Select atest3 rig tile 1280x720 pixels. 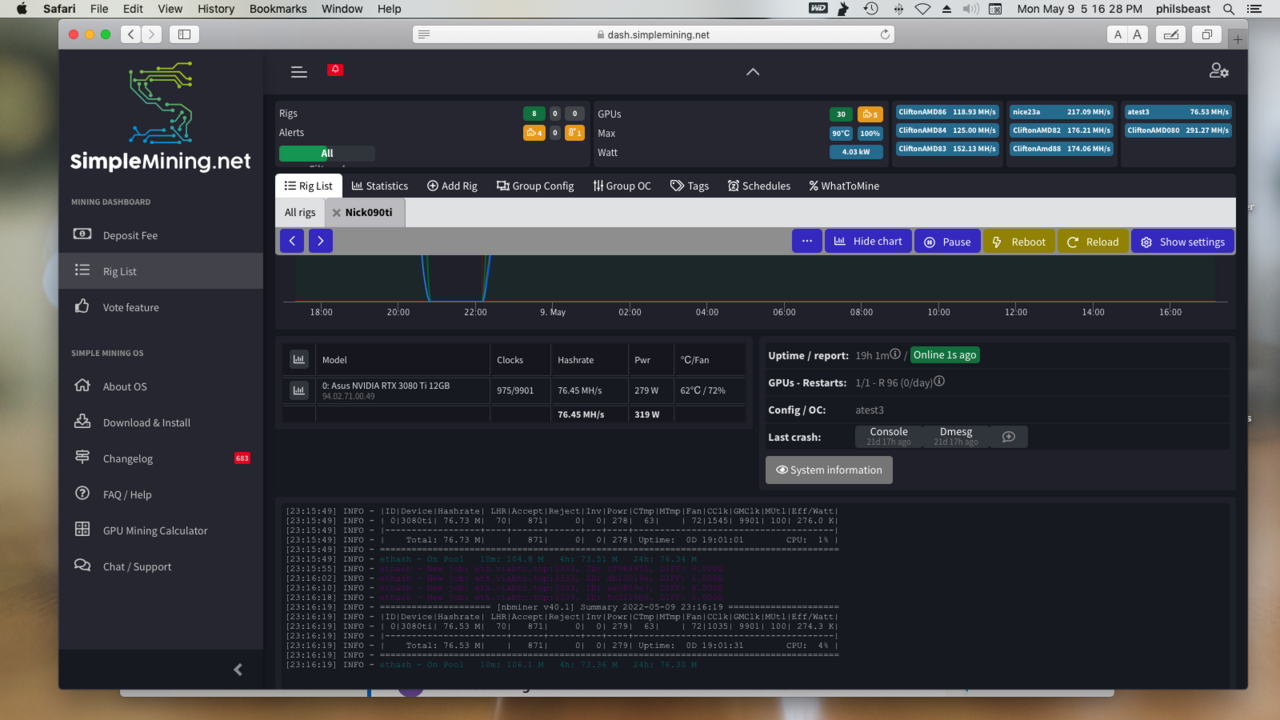(x=1178, y=112)
